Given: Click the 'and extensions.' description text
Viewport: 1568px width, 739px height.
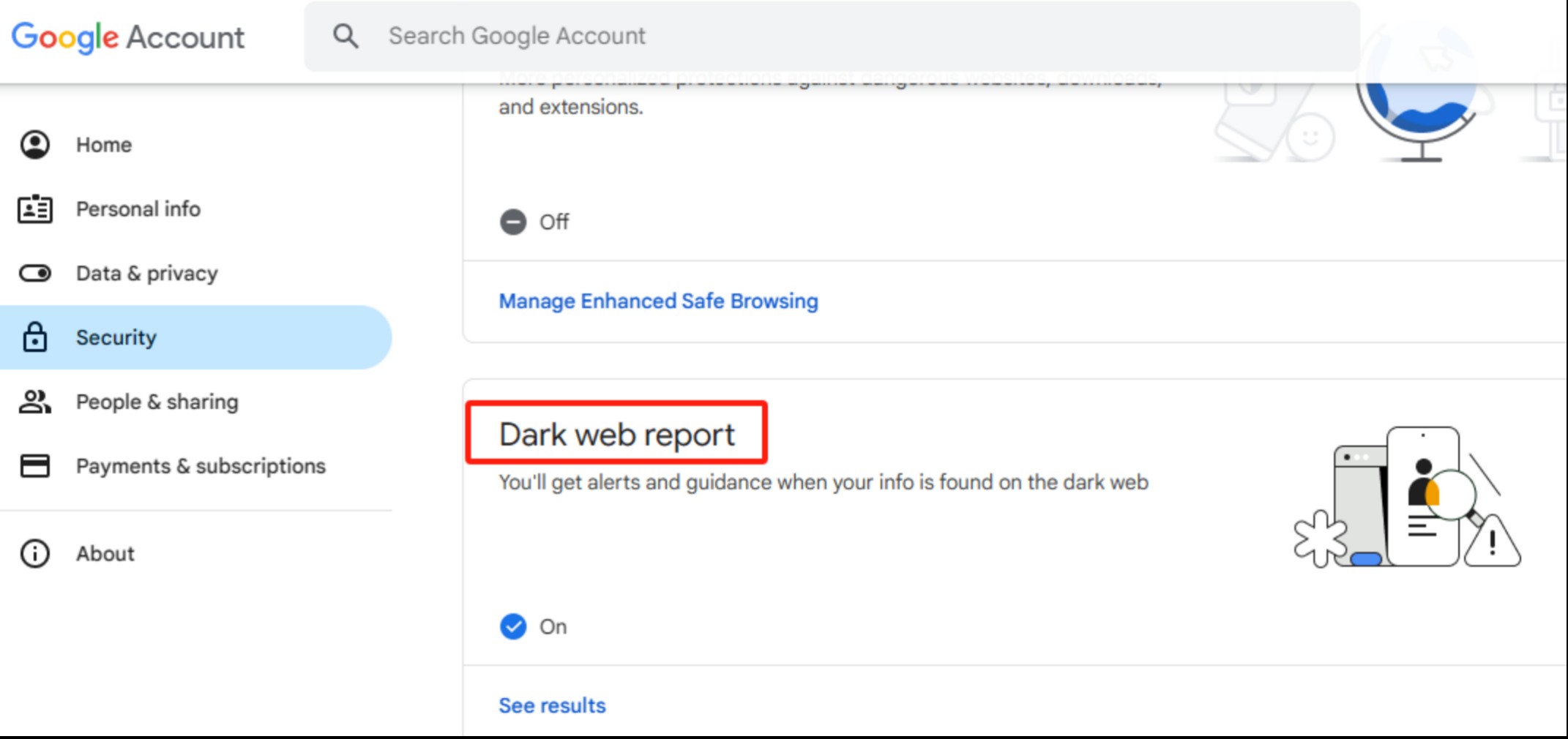Looking at the screenshot, I should (571, 108).
